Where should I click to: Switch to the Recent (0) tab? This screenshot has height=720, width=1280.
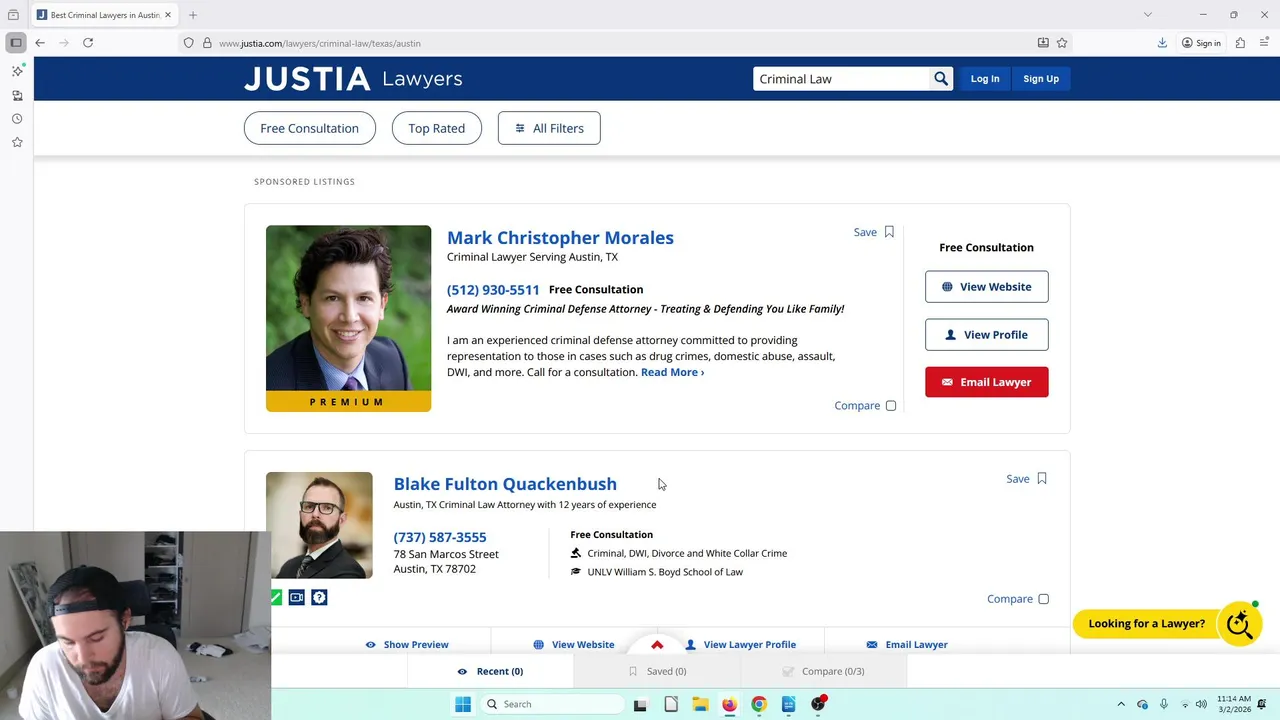(x=490, y=671)
